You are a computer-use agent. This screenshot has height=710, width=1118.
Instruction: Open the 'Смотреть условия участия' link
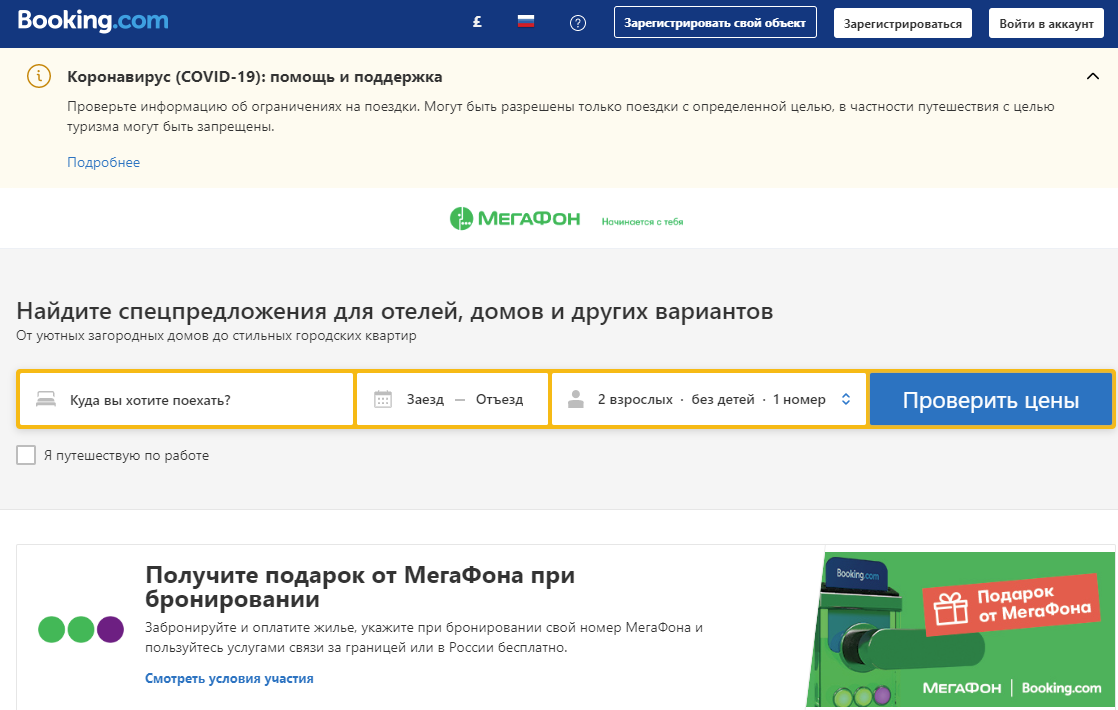coord(229,679)
